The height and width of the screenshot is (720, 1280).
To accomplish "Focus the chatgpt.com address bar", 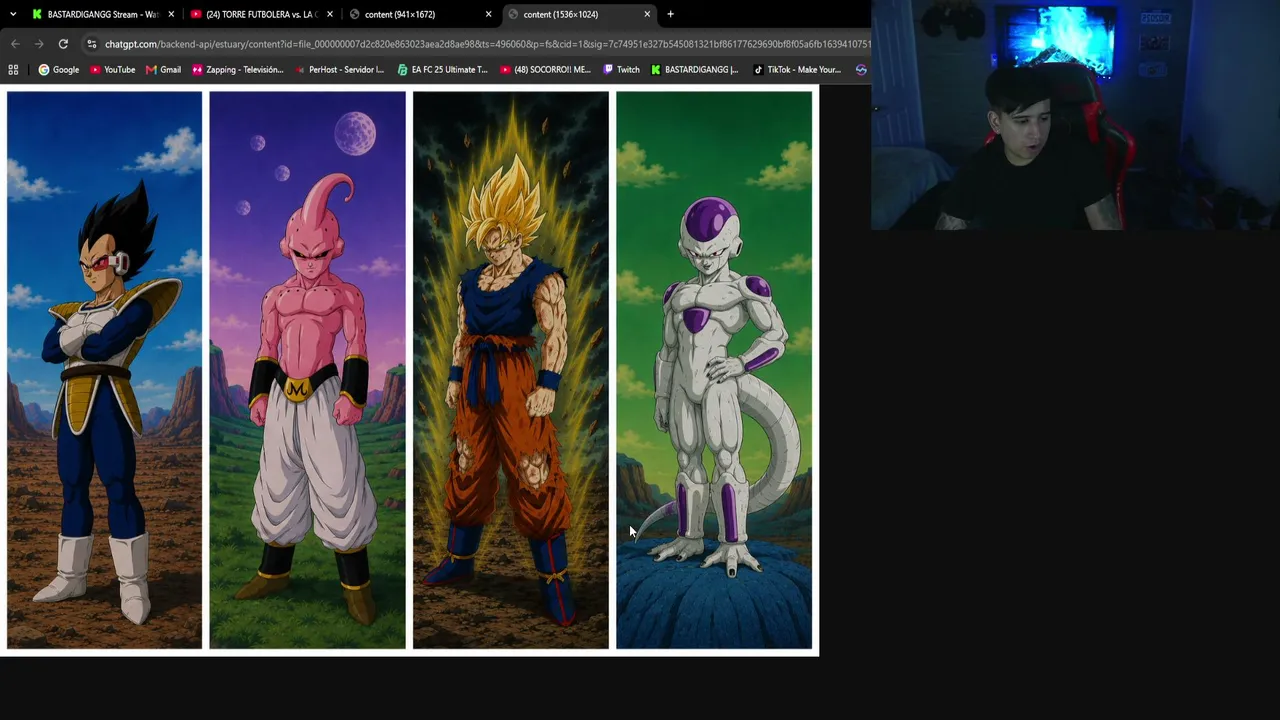I will coord(476,44).
